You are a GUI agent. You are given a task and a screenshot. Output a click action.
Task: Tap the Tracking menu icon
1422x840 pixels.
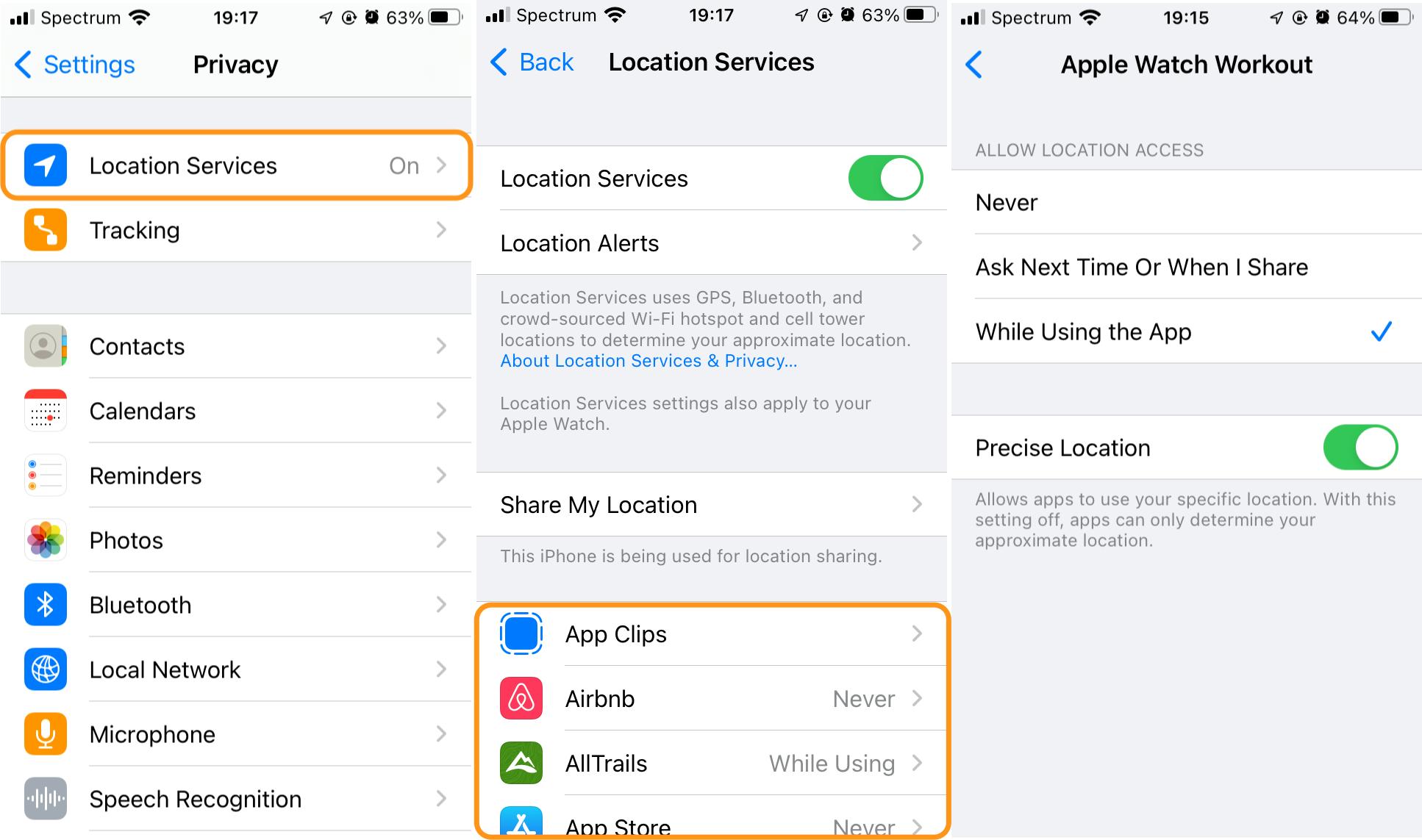coord(43,230)
